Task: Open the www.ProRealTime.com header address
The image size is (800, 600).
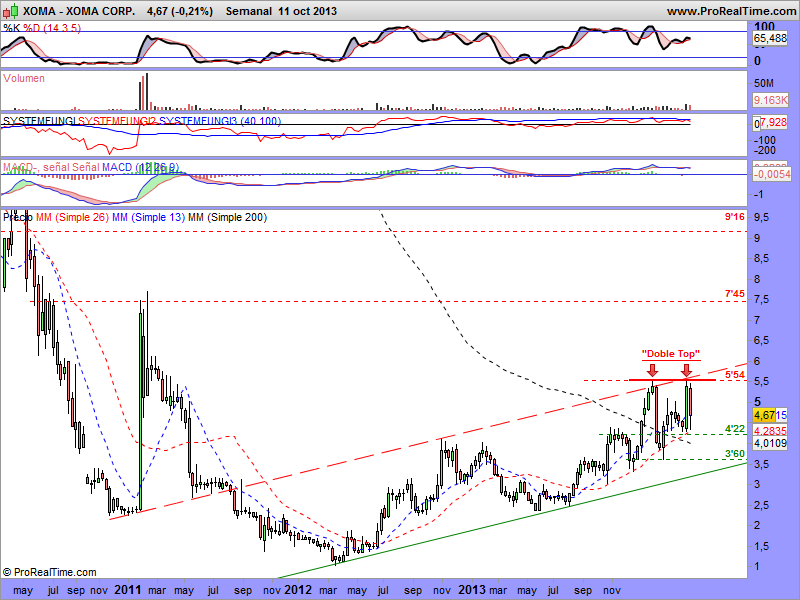Action: [x=731, y=11]
